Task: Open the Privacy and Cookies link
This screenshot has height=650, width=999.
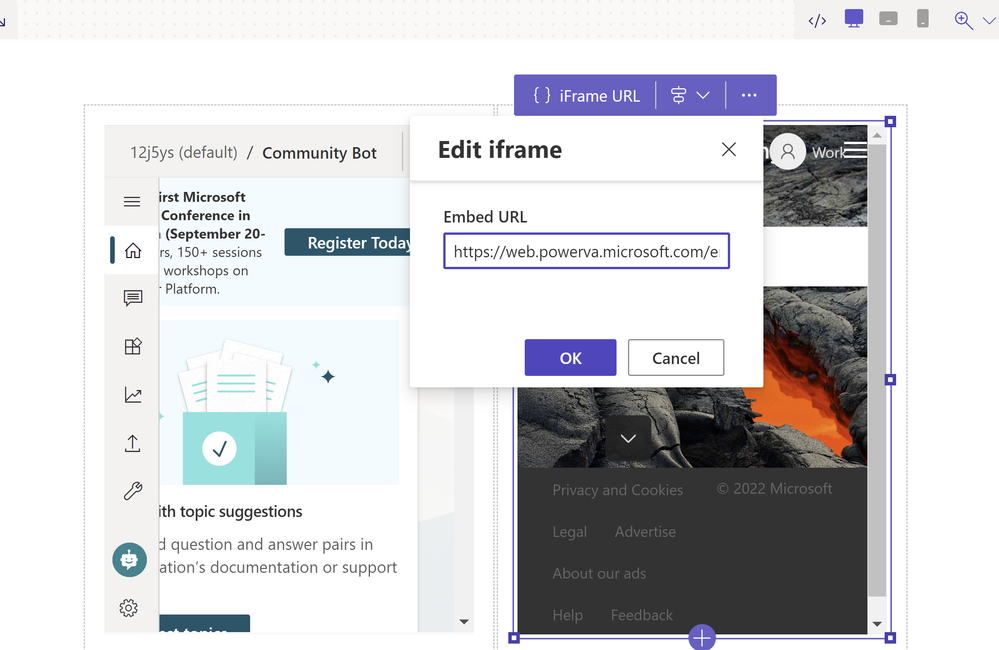Action: 617,489
